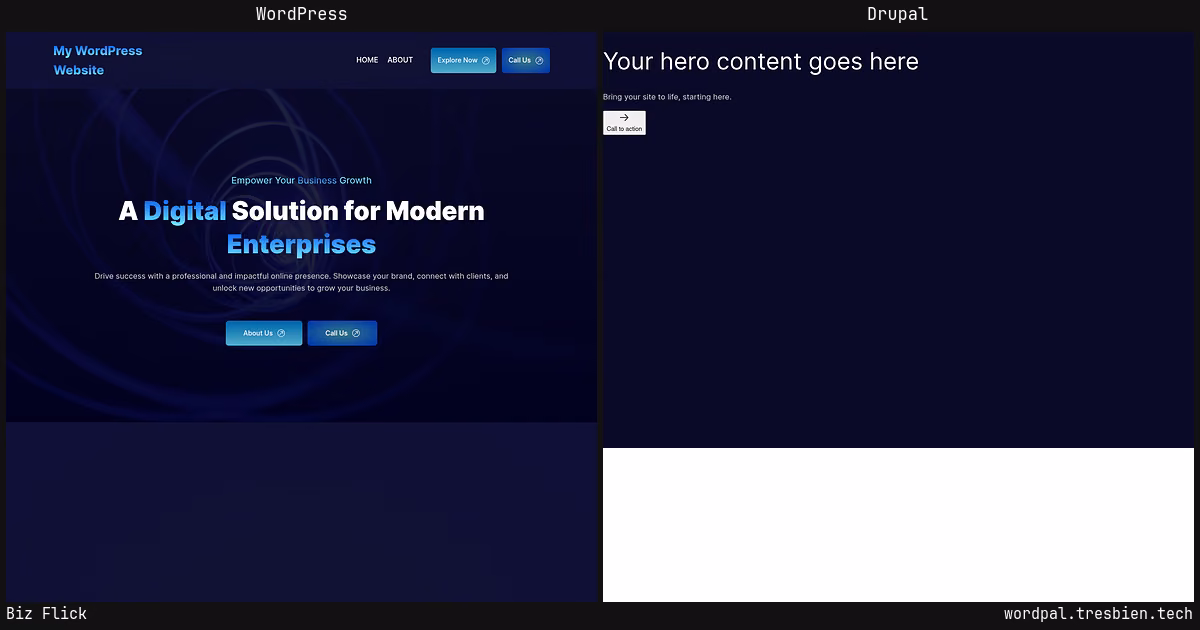The width and height of the screenshot is (1200, 630).
Task: Click the arrow icon in hero Call Us button
Action: point(356,333)
